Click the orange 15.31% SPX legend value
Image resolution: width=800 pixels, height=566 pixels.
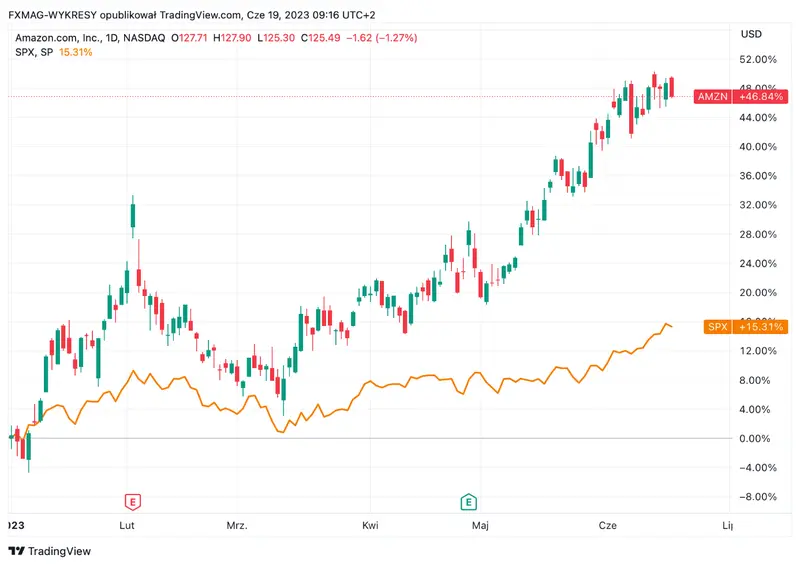click(76, 52)
